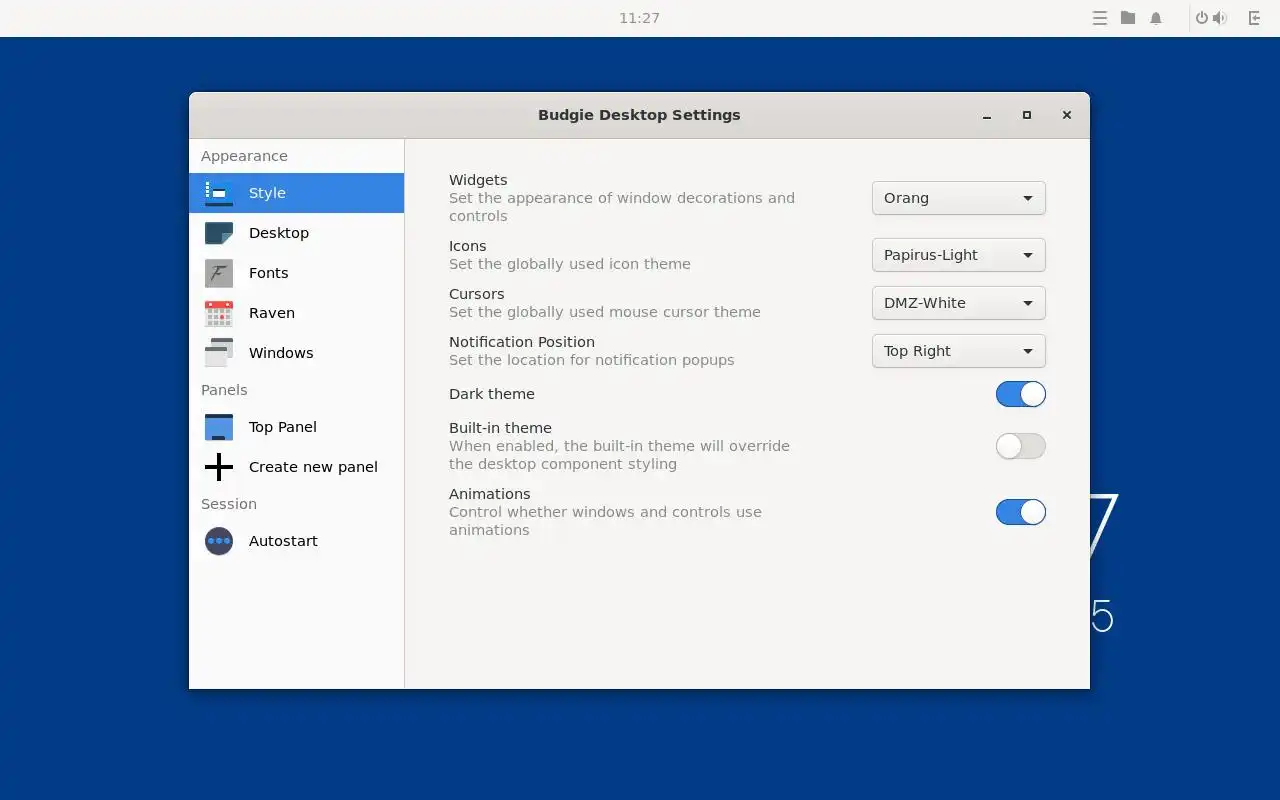Select the Top Panel entry in the sidebar
This screenshot has width=1280, height=800.
296,427
